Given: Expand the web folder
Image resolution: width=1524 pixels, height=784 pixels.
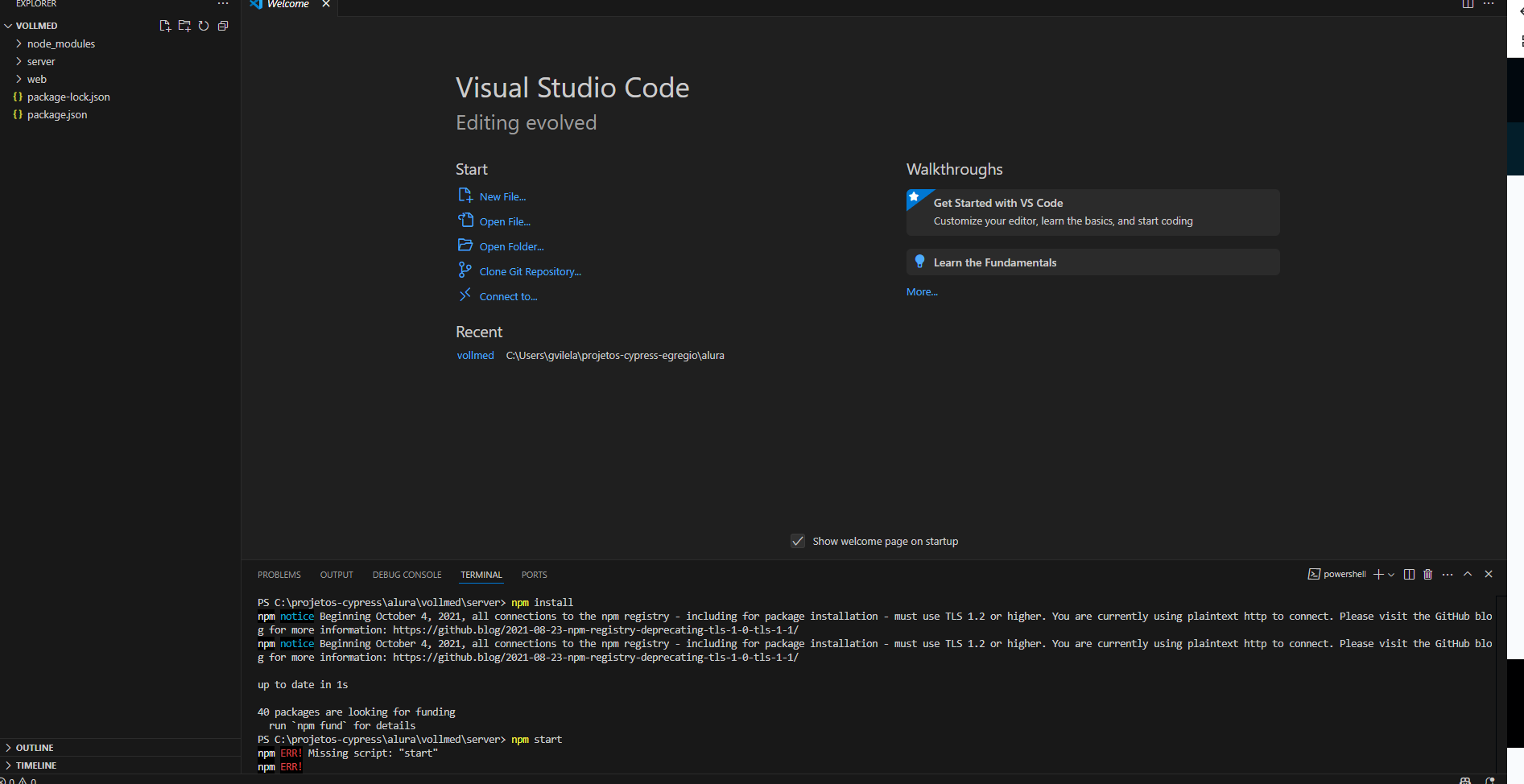Looking at the screenshot, I should point(121,79).
